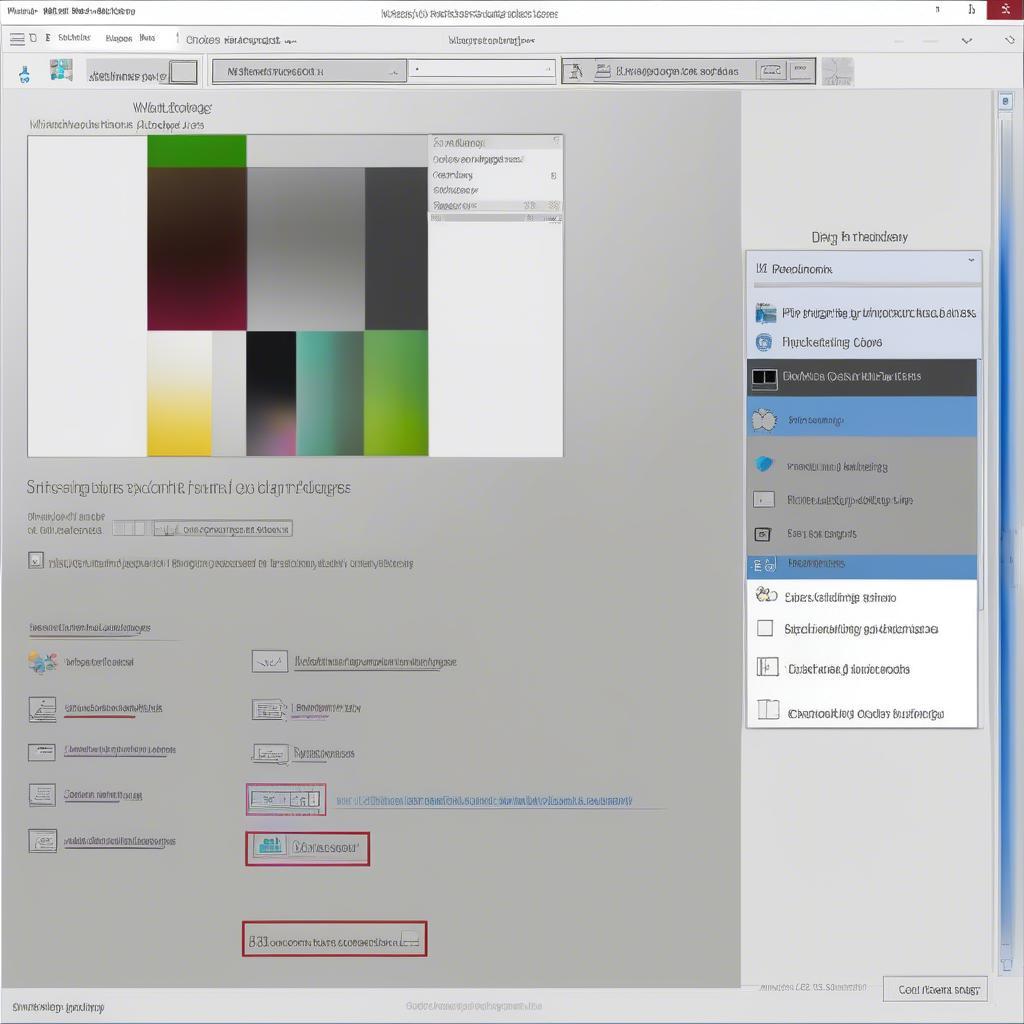The width and height of the screenshot is (1024, 1024).
Task: Click the teal blocks icon inside the red-outlined button
Action: [x=270, y=846]
